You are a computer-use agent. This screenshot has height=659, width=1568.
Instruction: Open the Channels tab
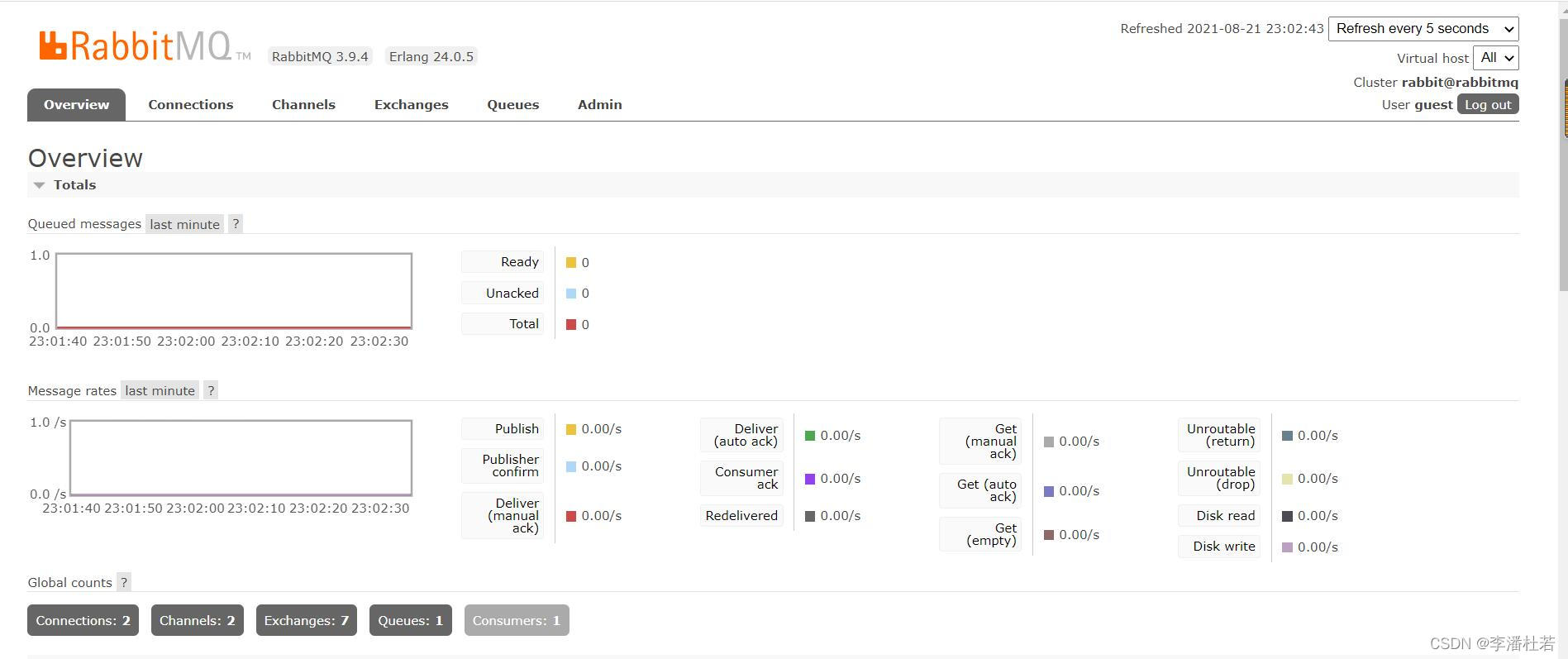tap(303, 105)
